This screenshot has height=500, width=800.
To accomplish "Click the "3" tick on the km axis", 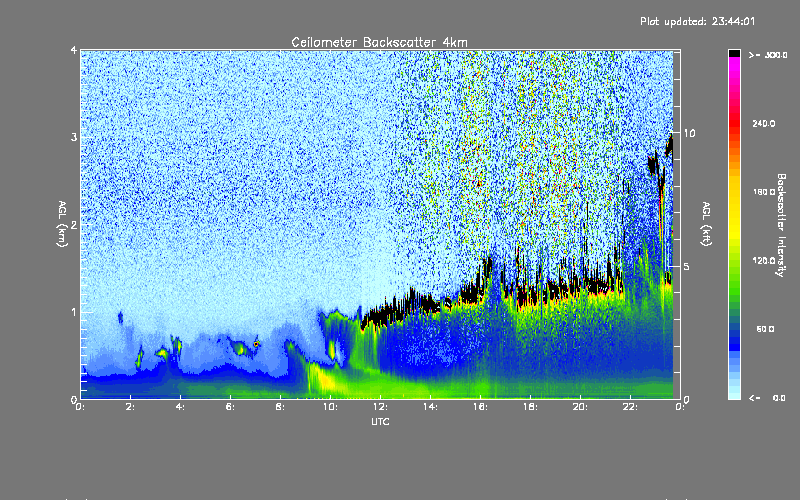I will click(x=74, y=137).
